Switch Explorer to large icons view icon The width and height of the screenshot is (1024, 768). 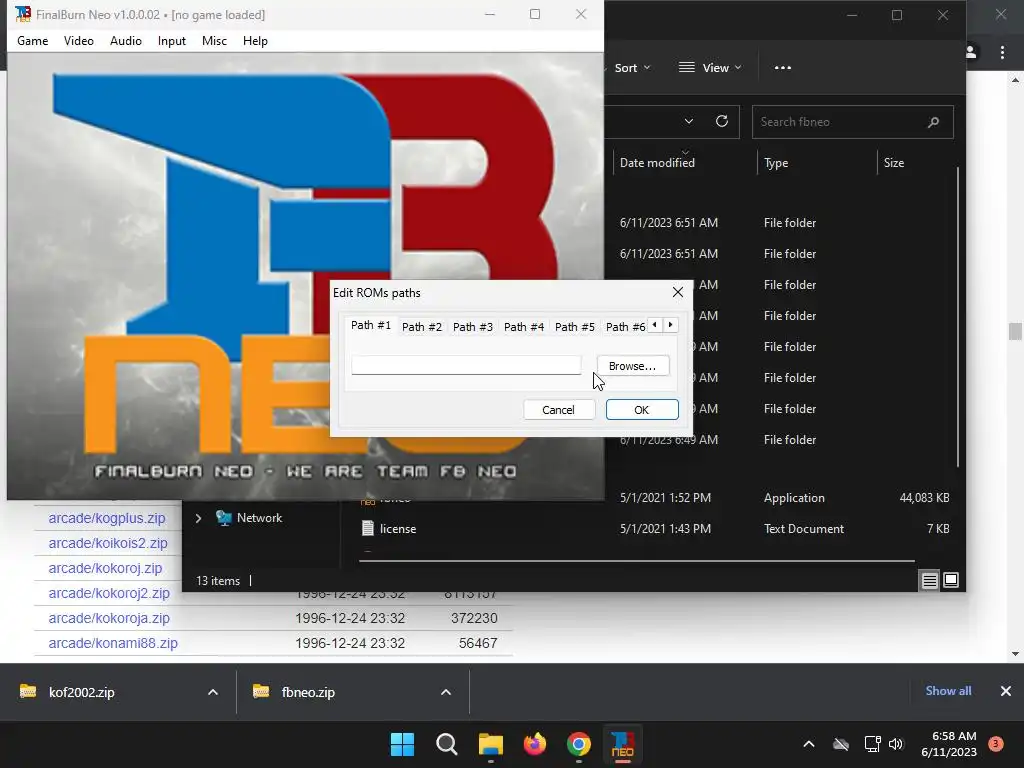pyautogui.click(x=951, y=580)
